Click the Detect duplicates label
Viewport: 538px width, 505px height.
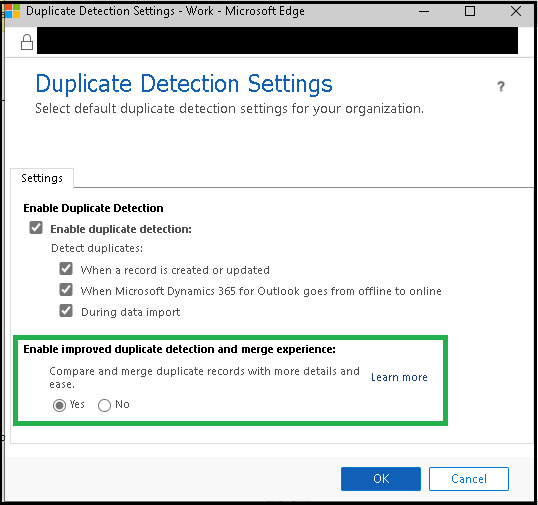coord(97,248)
